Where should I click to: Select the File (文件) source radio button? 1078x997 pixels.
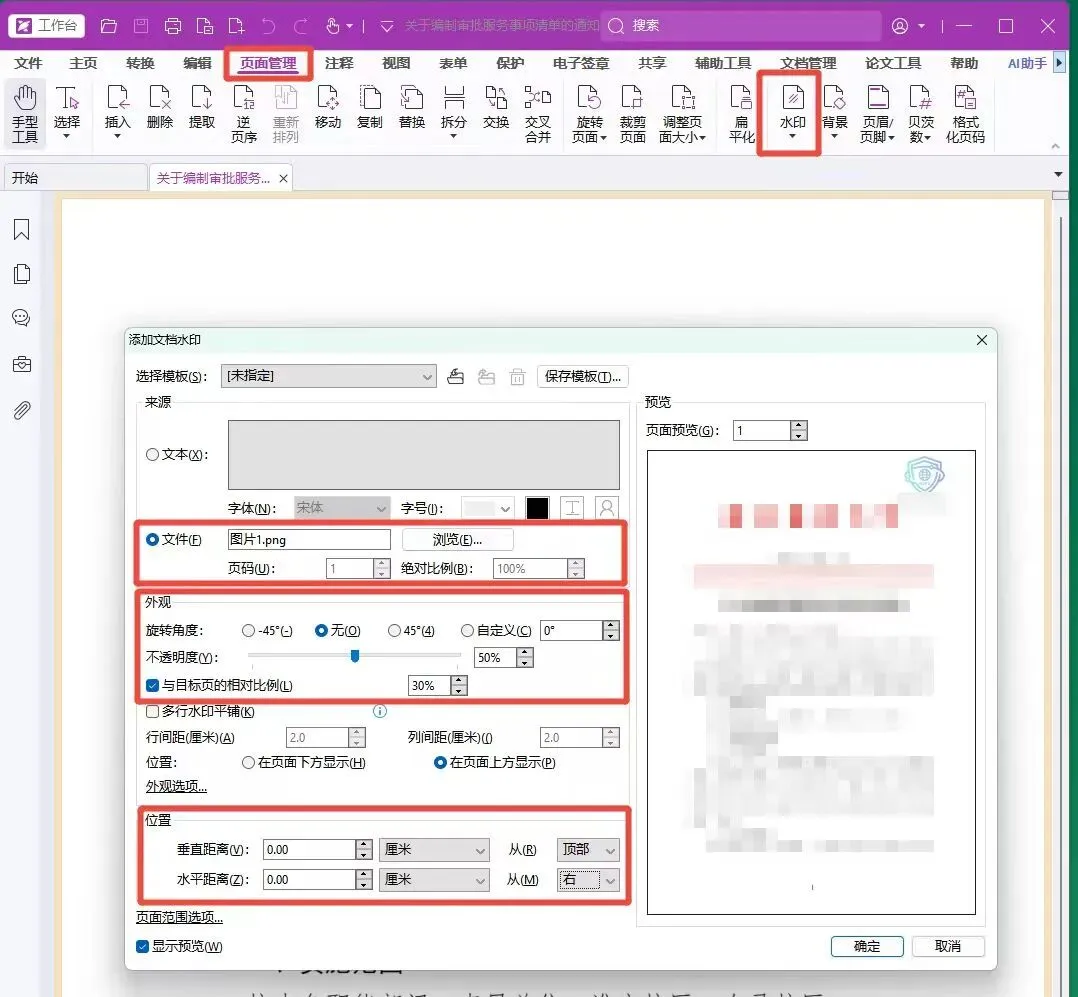153,540
